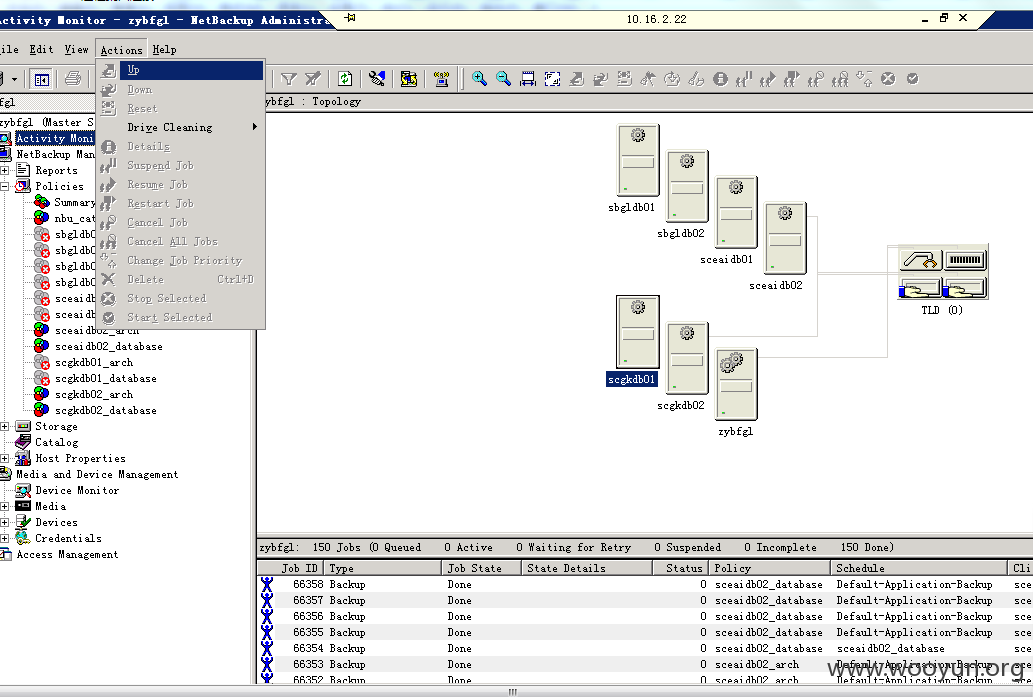Click the Resume Job toolbar icon
The height and width of the screenshot is (697, 1033).
pos(768,79)
